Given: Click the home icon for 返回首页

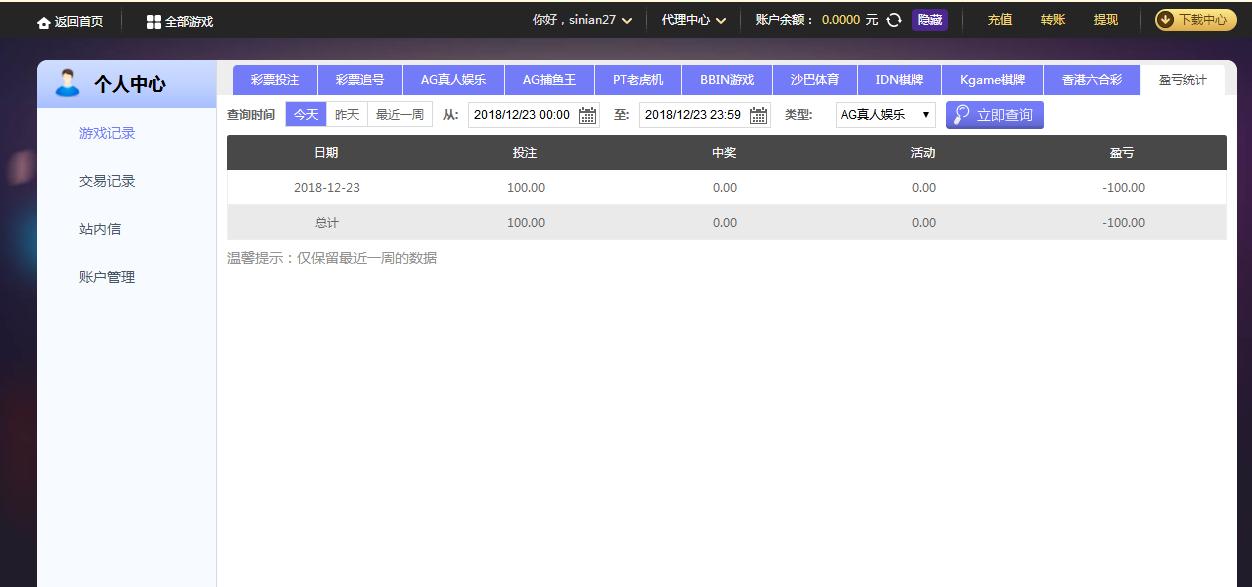Looking at the screenshot, I should point(43,22).
